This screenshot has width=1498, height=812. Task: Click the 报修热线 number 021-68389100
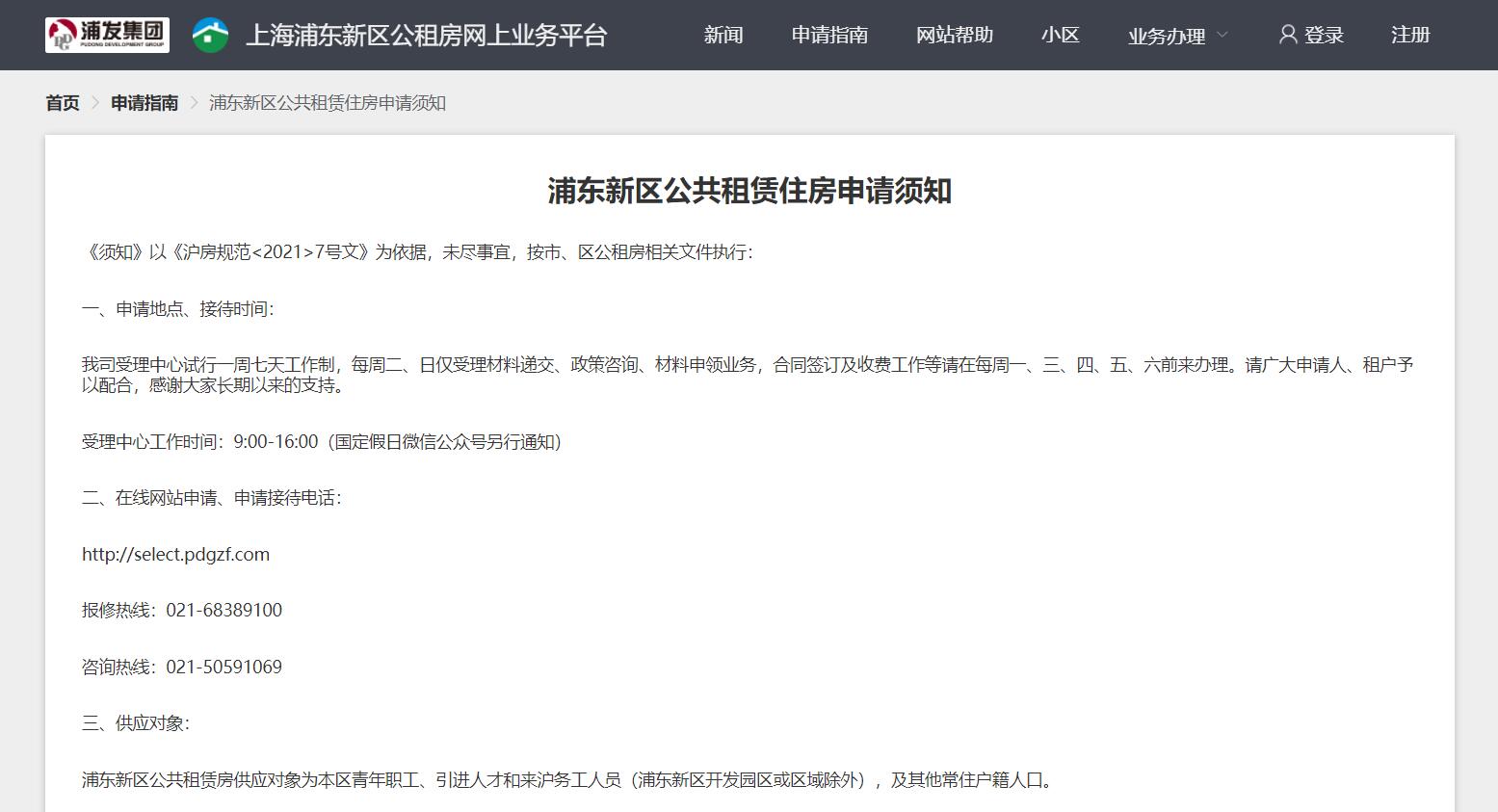pos(223,611)
